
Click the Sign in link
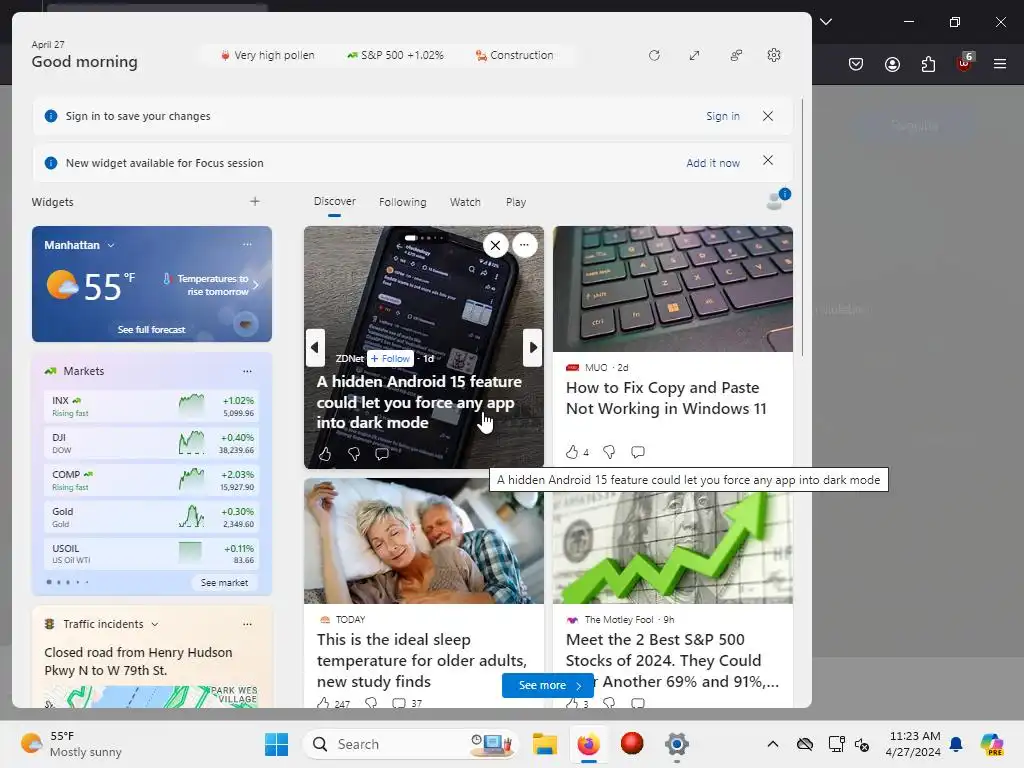[722, 116]
